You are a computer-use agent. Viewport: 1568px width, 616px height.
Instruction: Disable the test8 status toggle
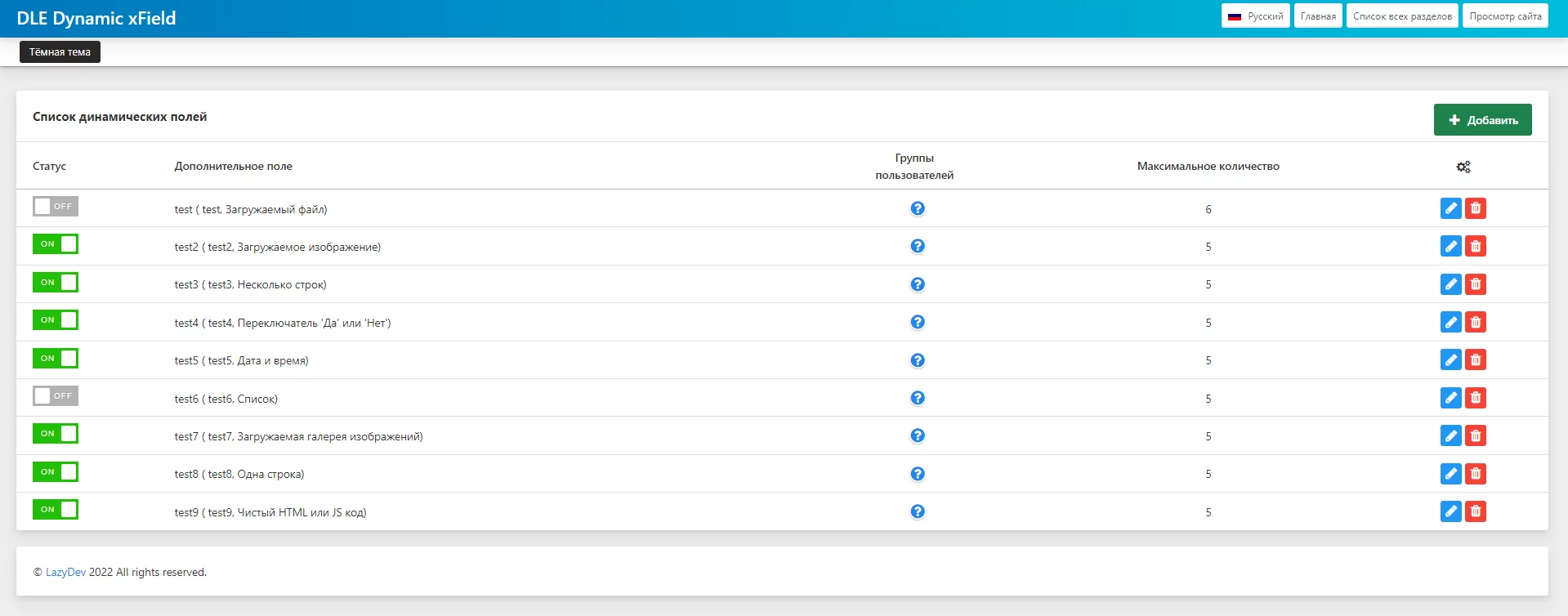point(56,472)
